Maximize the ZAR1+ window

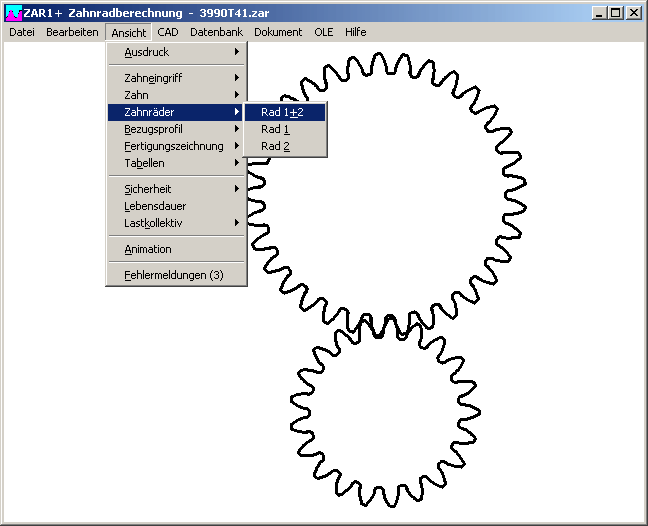615,13
